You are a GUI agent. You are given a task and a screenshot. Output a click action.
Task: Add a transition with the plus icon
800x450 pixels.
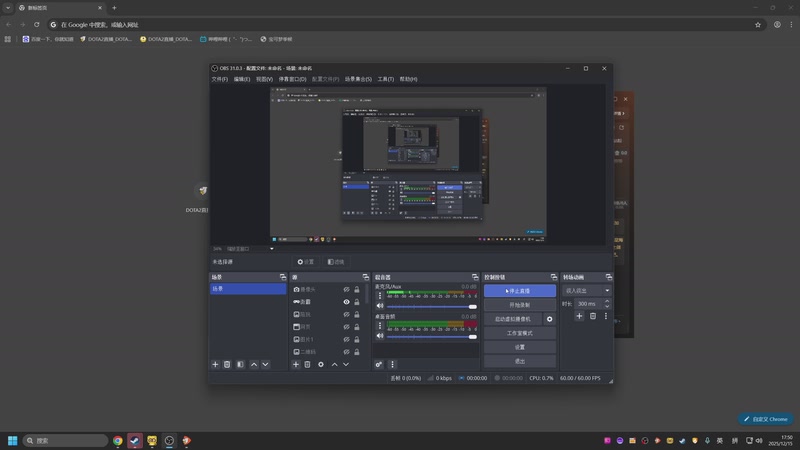579,316
